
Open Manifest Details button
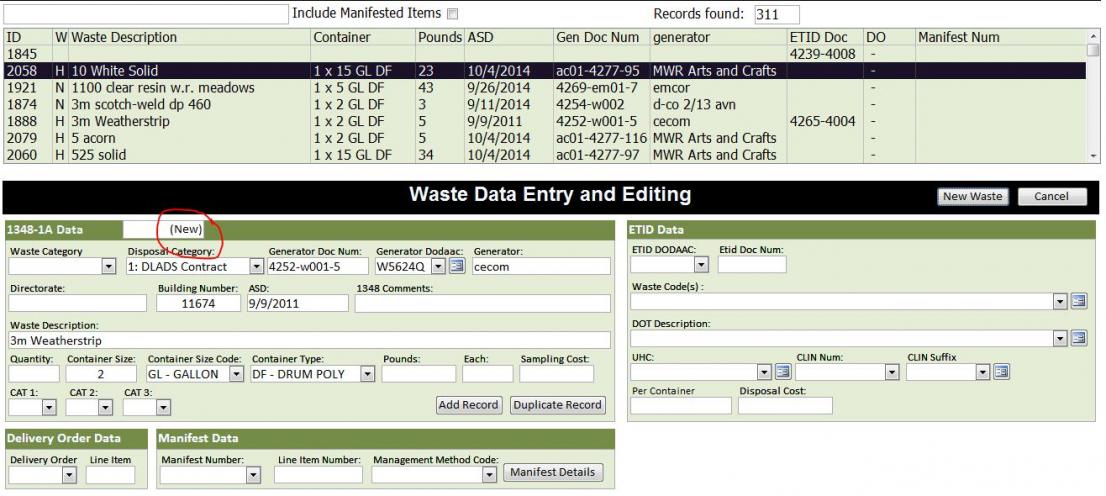tap(553, 472)
